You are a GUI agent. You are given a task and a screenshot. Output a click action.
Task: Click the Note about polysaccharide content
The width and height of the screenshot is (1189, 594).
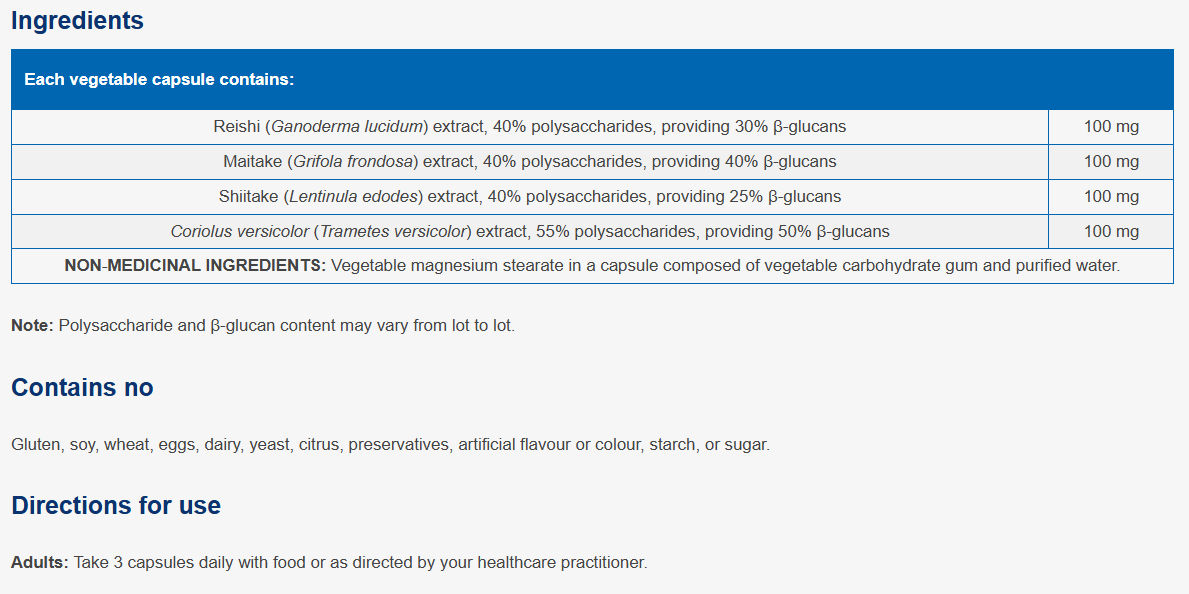pyautogui.click(x=263, y=327)
